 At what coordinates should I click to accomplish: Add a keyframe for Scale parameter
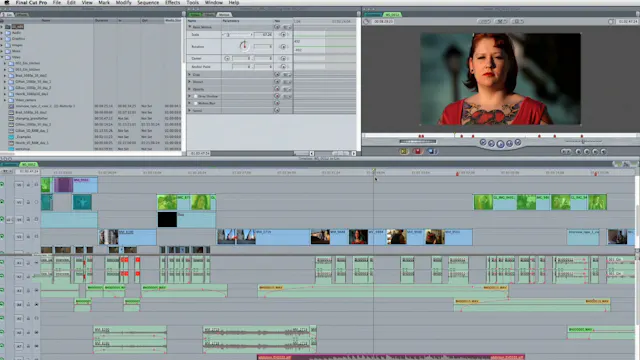[x=283, y=35]
